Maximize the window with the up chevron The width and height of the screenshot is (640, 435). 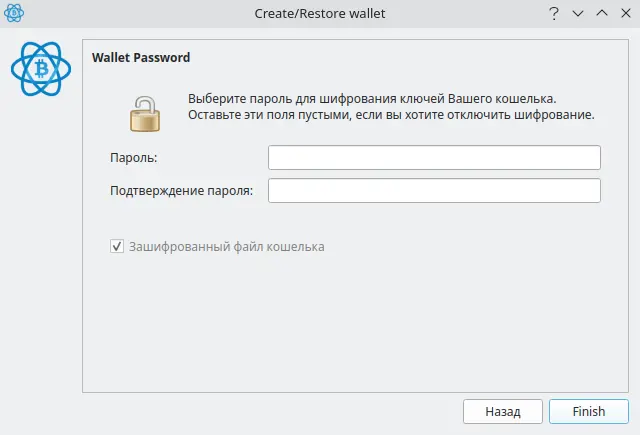coord(602,13)
